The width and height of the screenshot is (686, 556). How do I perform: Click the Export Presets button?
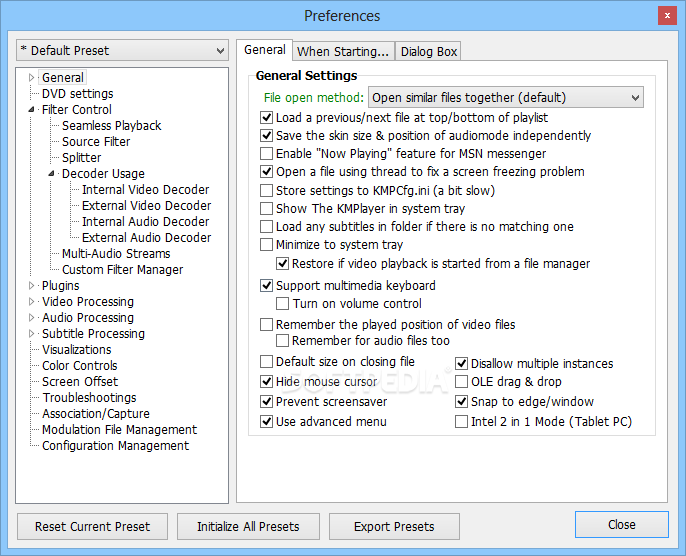point(394,526)
